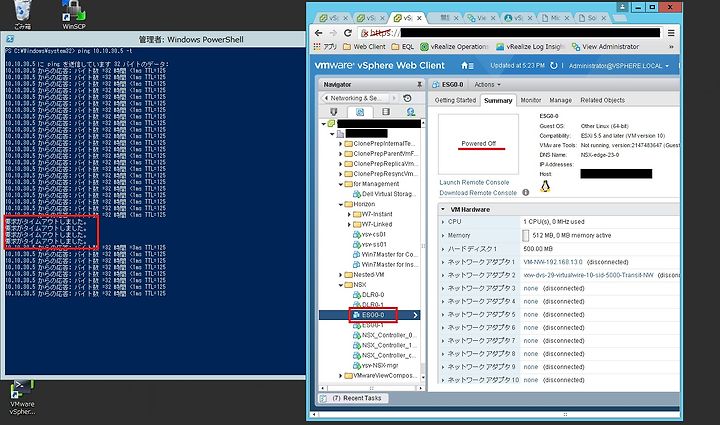Image resolution: width=720 pixels, height=425 pixels.
Task: Expand the ハードディスク 1 row
Action: click(x=443, y=249)
